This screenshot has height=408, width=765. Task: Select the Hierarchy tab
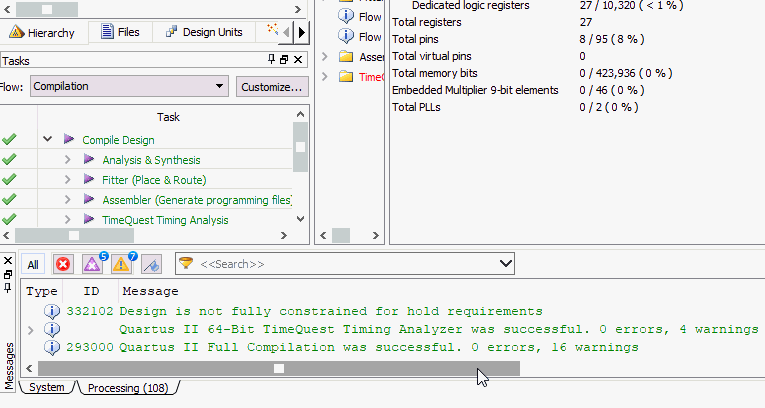[42, 33]
